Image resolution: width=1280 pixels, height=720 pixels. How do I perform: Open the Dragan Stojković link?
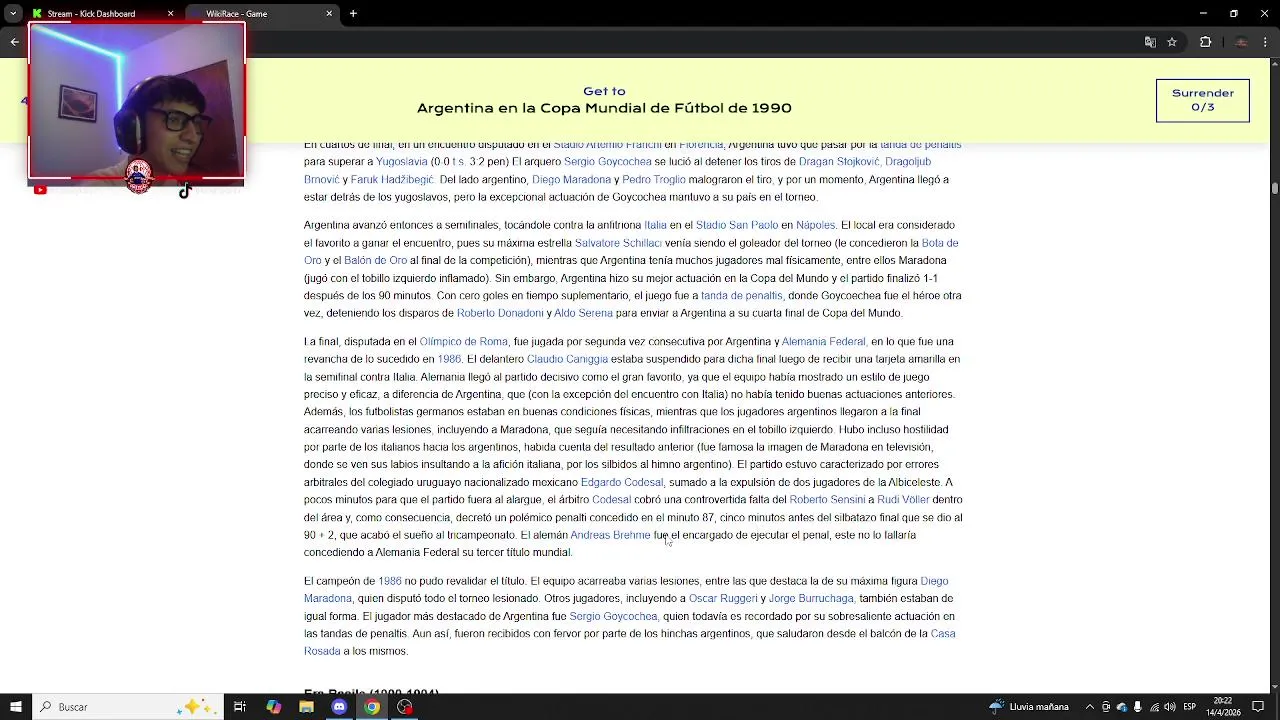coord(839,162)
